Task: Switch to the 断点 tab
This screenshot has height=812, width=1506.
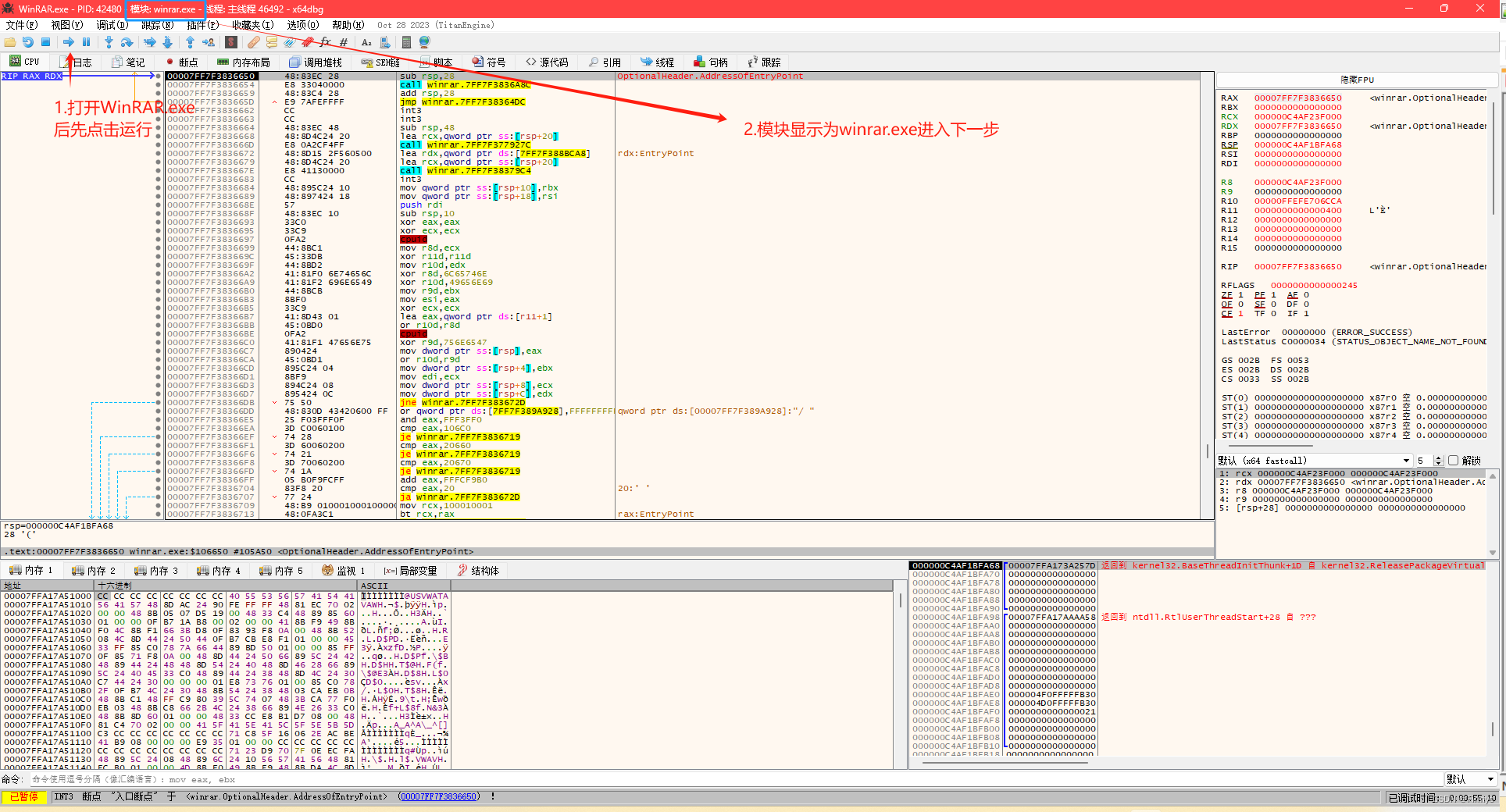Action: click(x=181, y=62)
